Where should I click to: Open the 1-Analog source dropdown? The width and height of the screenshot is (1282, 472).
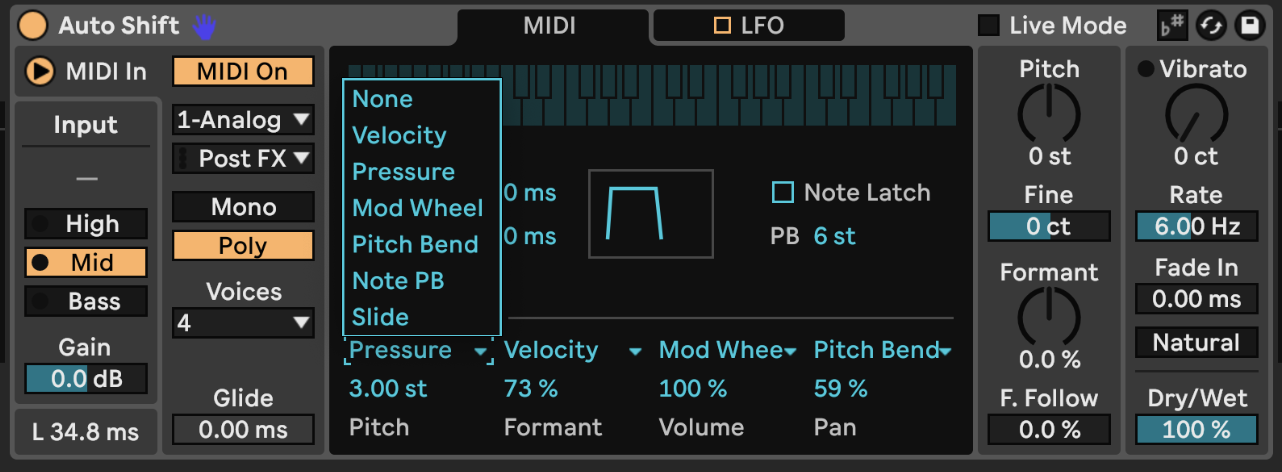pyautogui.click(x=243, y=120)
